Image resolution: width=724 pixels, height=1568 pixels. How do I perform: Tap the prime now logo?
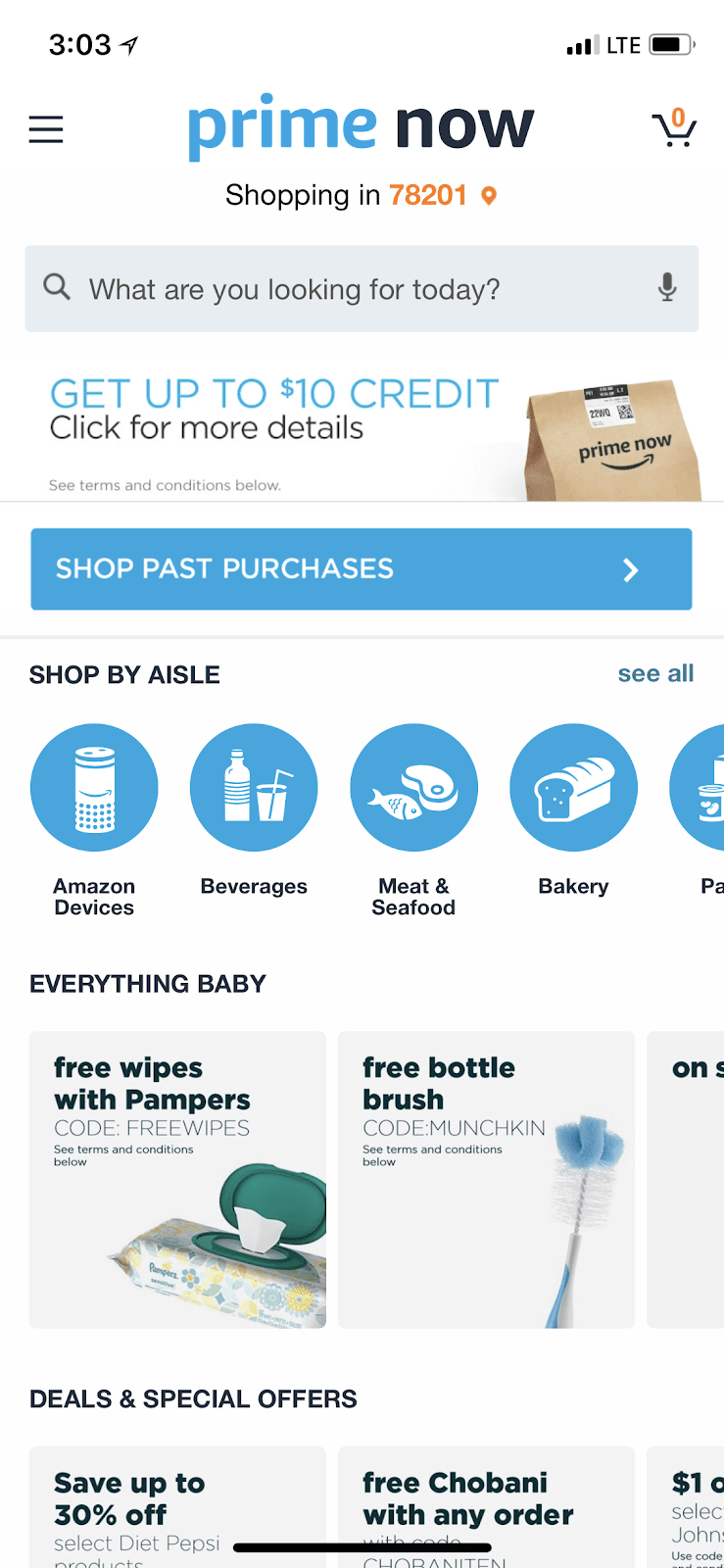[x=361, y=126]
